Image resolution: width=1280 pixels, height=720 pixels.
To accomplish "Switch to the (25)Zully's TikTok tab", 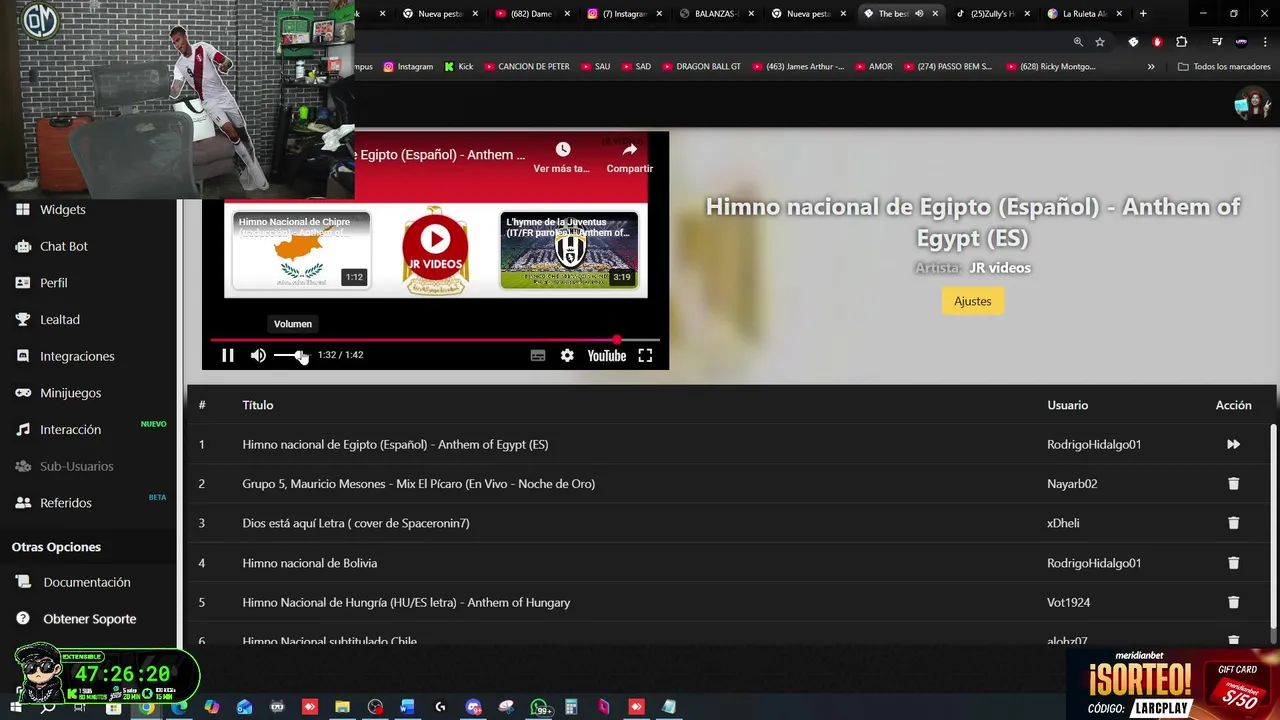I will (x=991, y=14).
